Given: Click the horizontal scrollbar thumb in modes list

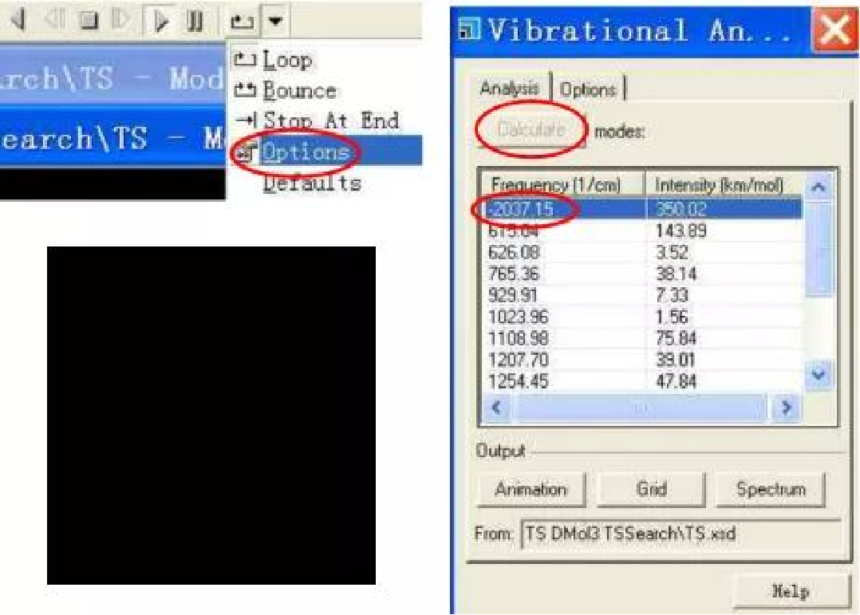Looking at the screenshot, I should pos(641,408).
